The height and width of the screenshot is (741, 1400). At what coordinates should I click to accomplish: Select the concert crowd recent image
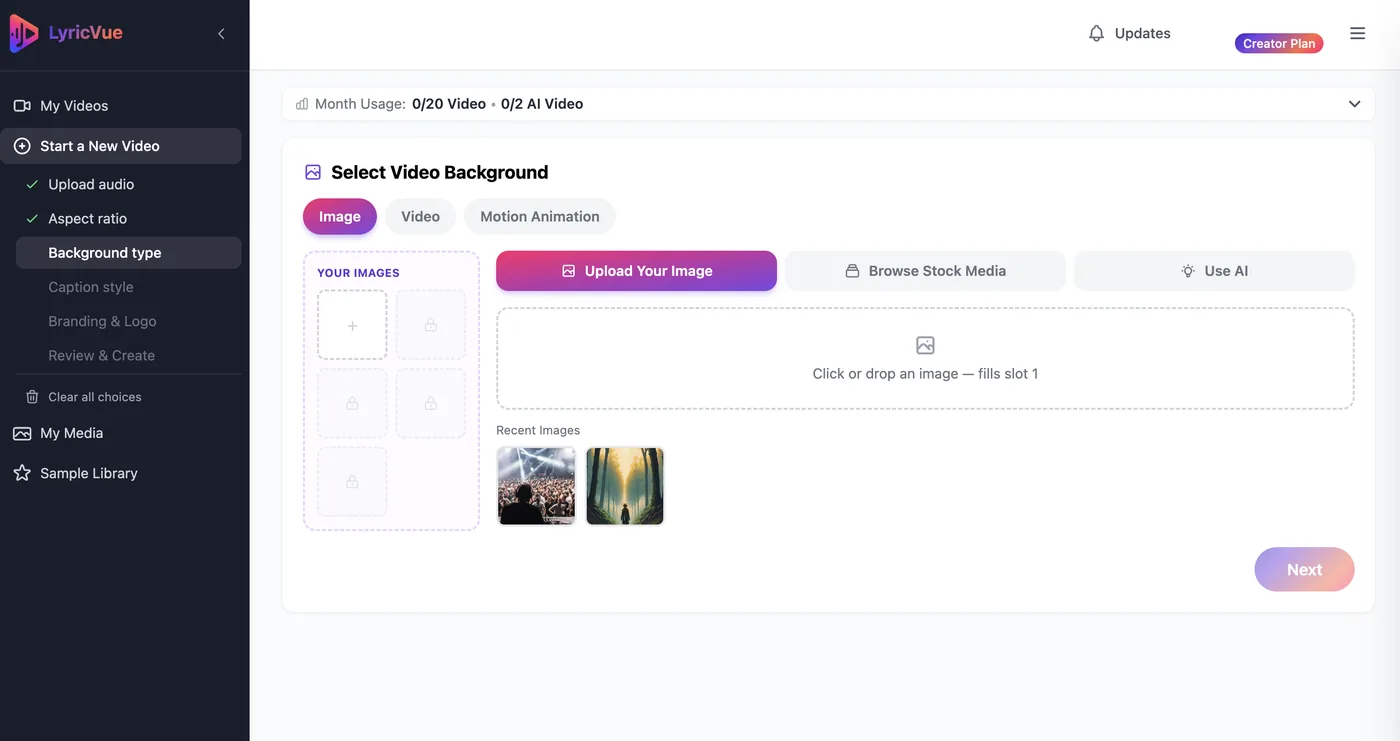pos(537,486)
